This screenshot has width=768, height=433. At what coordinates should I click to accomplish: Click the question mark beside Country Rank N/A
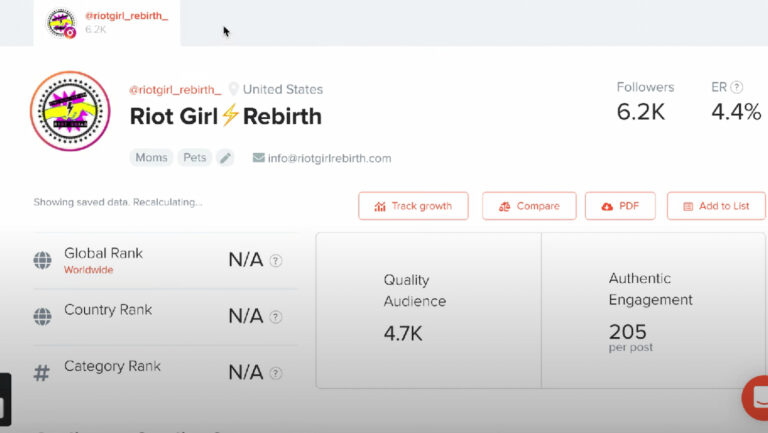click(276, 317)
